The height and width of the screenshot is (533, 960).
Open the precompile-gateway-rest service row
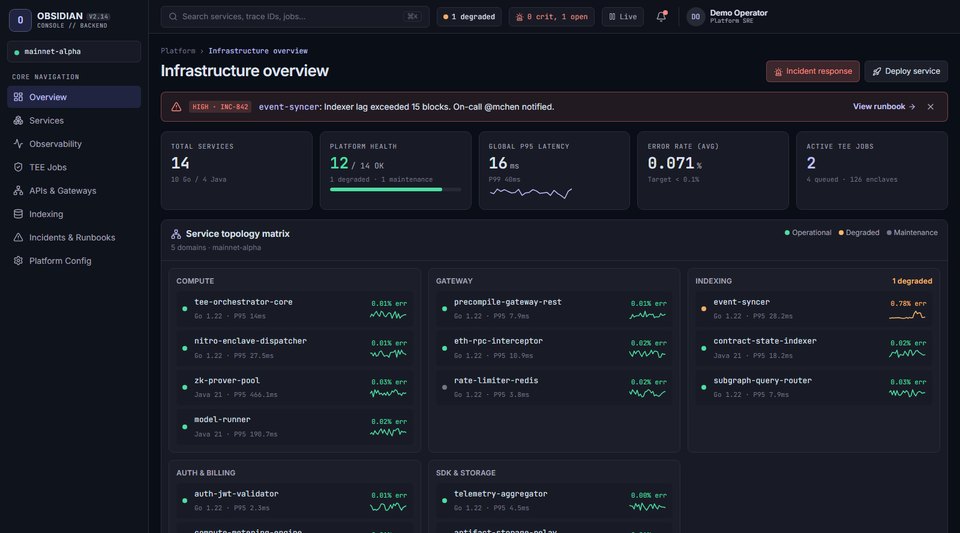[x=554, y=309]
